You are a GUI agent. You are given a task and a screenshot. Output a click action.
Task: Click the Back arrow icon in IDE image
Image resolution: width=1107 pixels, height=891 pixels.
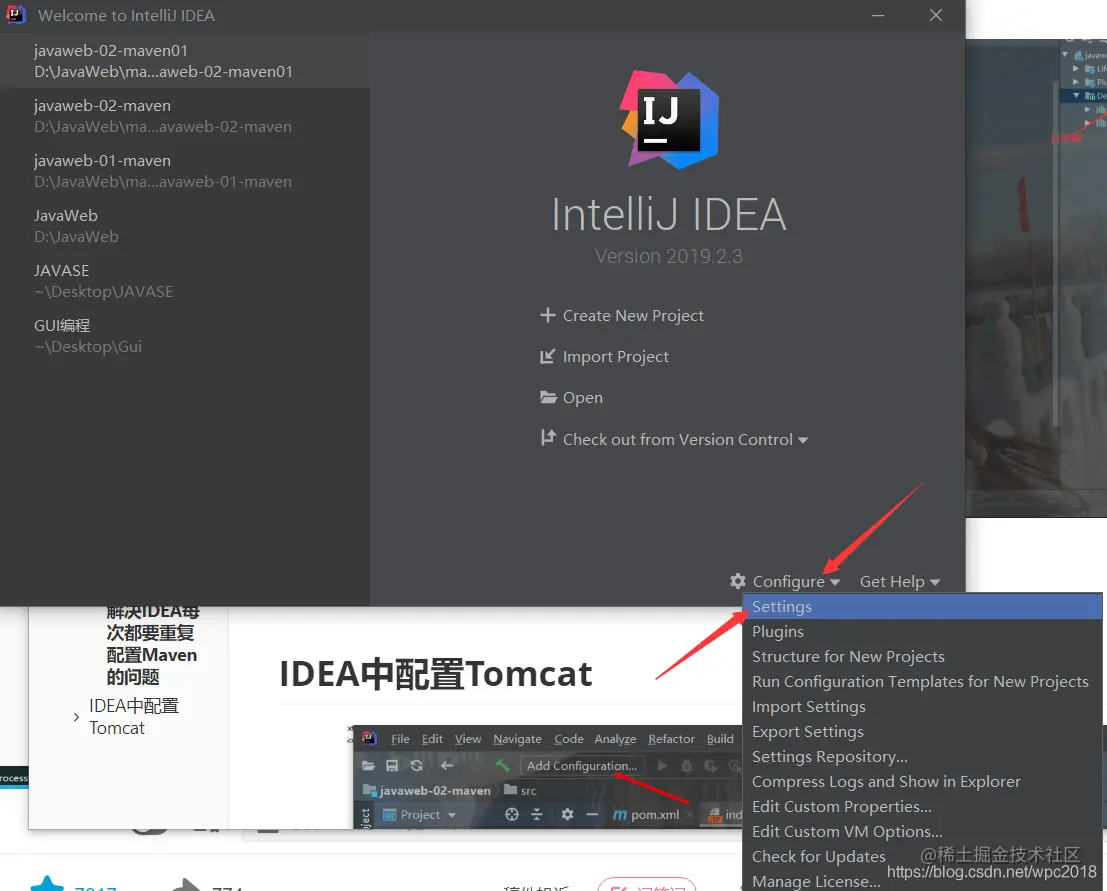coord(447,765)
